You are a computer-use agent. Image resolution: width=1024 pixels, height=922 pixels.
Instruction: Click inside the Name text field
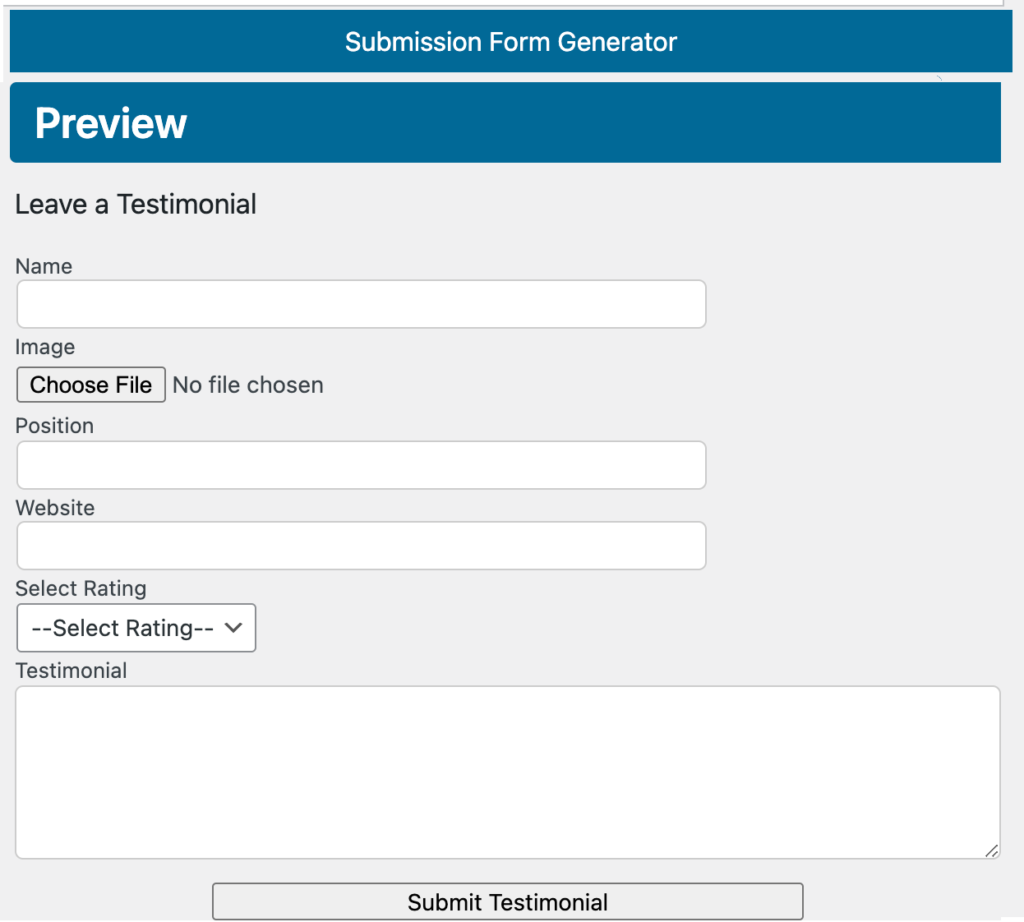point(361,304)
